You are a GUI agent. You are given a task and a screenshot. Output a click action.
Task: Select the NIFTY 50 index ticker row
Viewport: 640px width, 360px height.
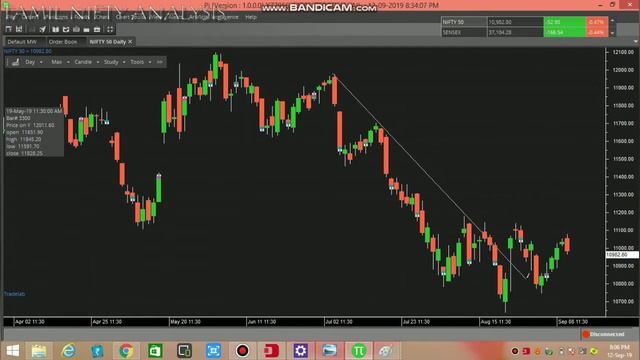point(524,22)
